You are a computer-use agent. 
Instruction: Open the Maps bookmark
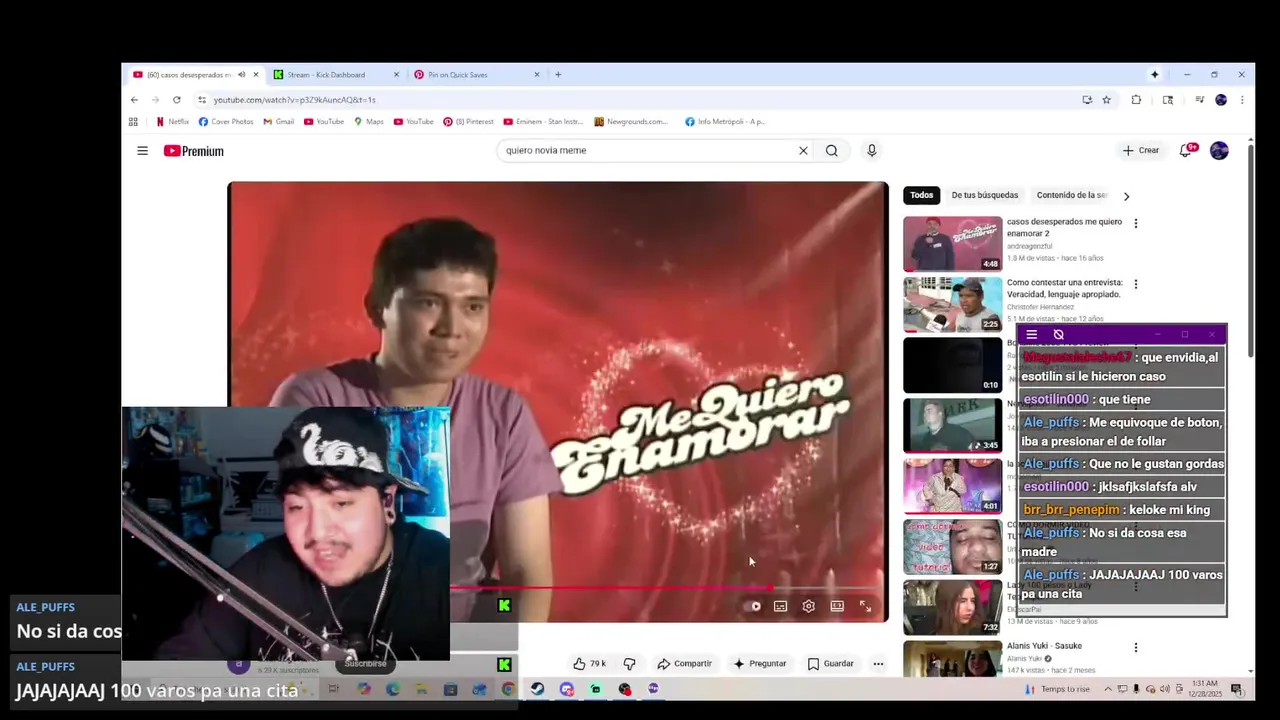click(368, 122)
